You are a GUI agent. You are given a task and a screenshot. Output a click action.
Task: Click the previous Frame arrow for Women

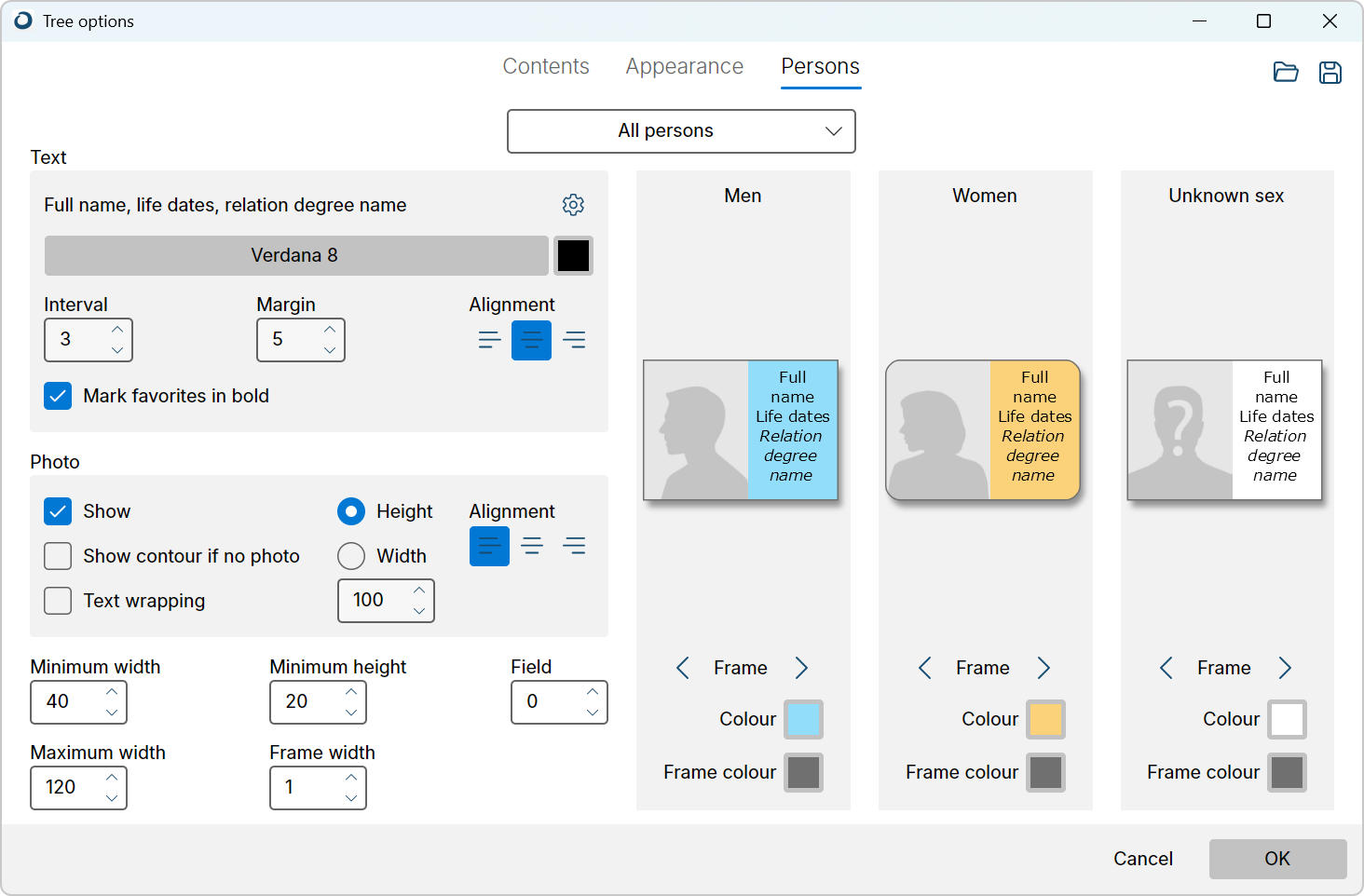pos(924,668)
